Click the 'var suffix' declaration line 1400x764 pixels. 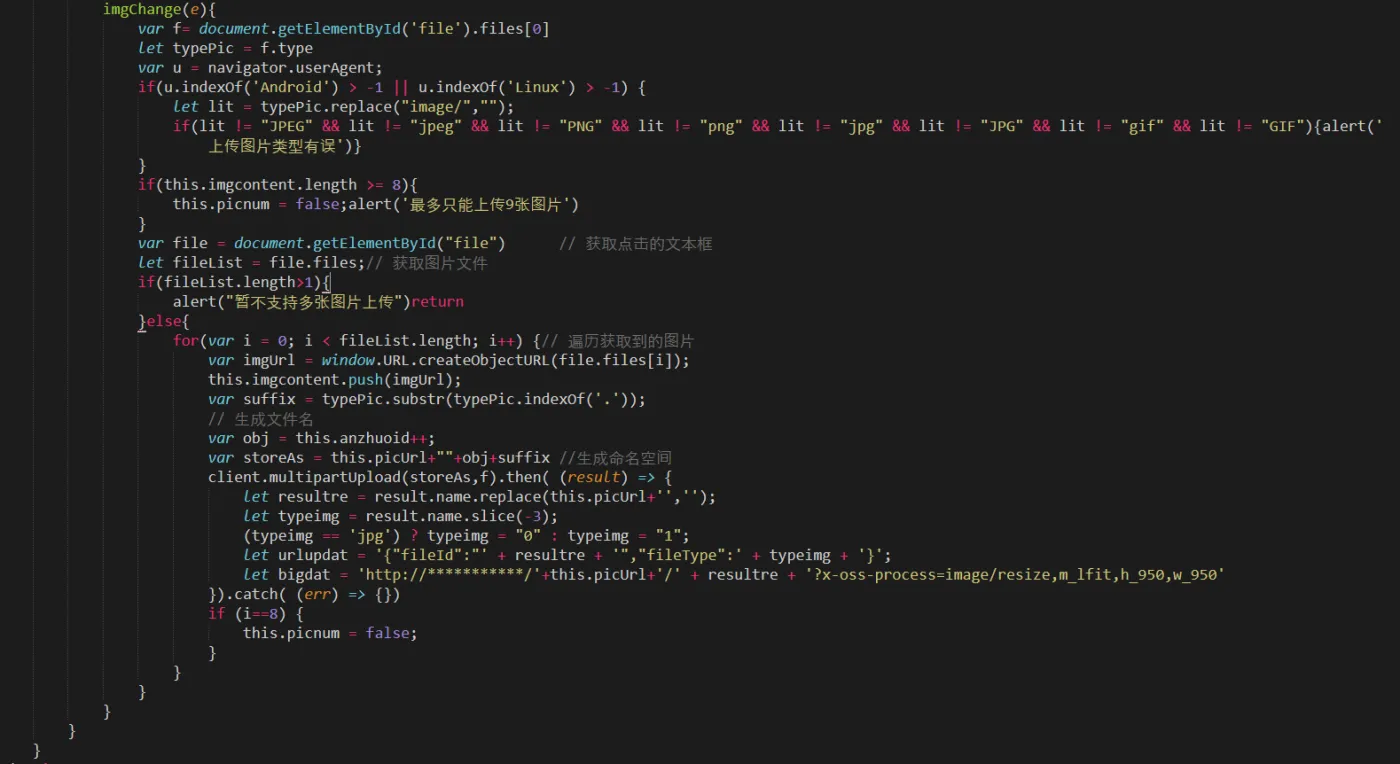[427, 399]
